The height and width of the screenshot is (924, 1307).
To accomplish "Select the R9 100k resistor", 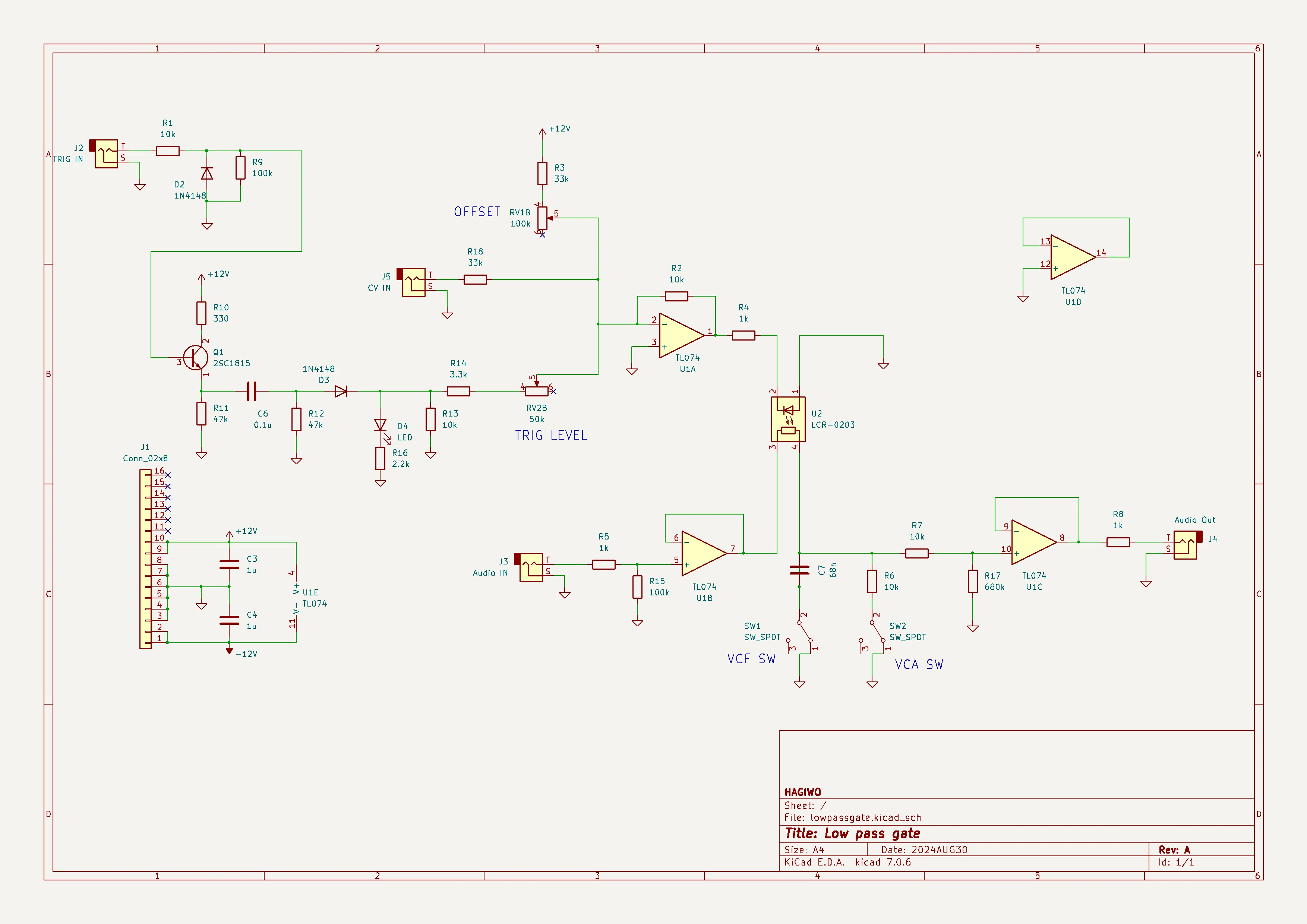I will (240, 168).
